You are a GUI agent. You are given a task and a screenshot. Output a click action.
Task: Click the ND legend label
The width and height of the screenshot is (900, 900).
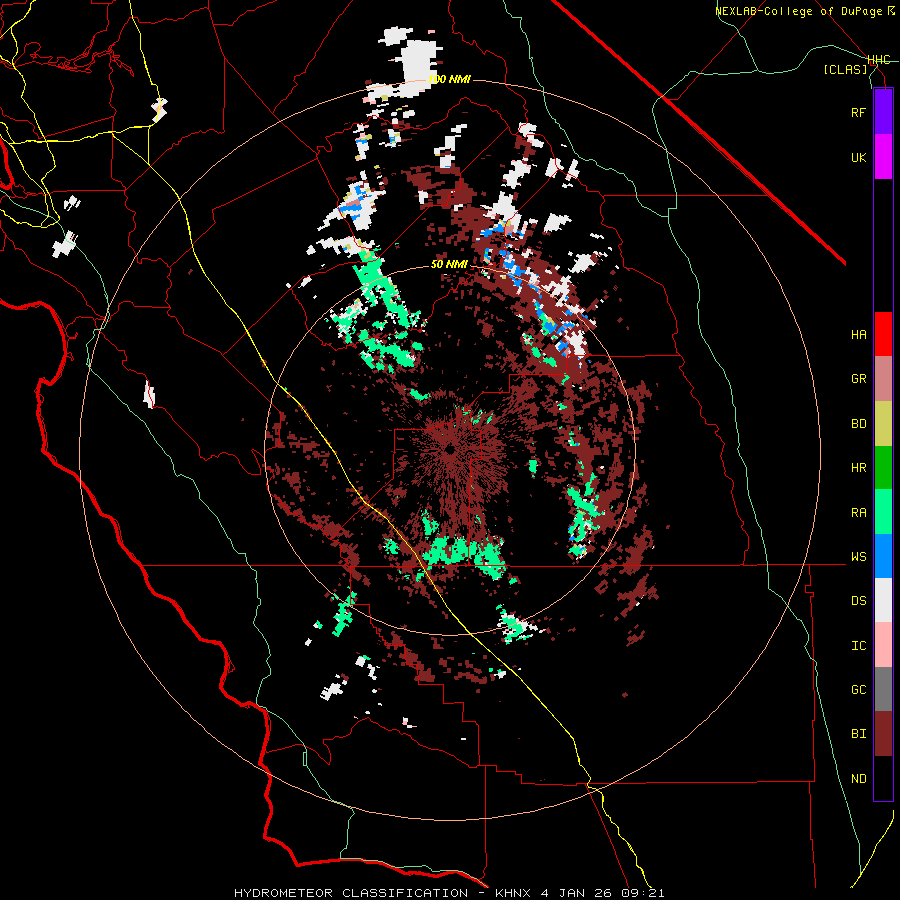click(x=858, y=778)
